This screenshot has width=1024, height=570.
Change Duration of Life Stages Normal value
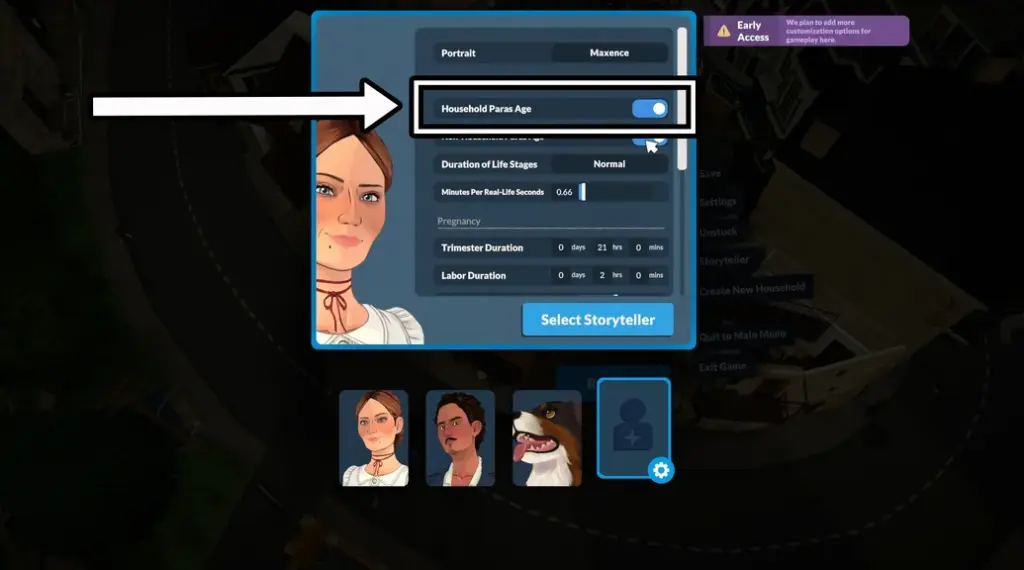pyautogui.click(x=609, y=164)
